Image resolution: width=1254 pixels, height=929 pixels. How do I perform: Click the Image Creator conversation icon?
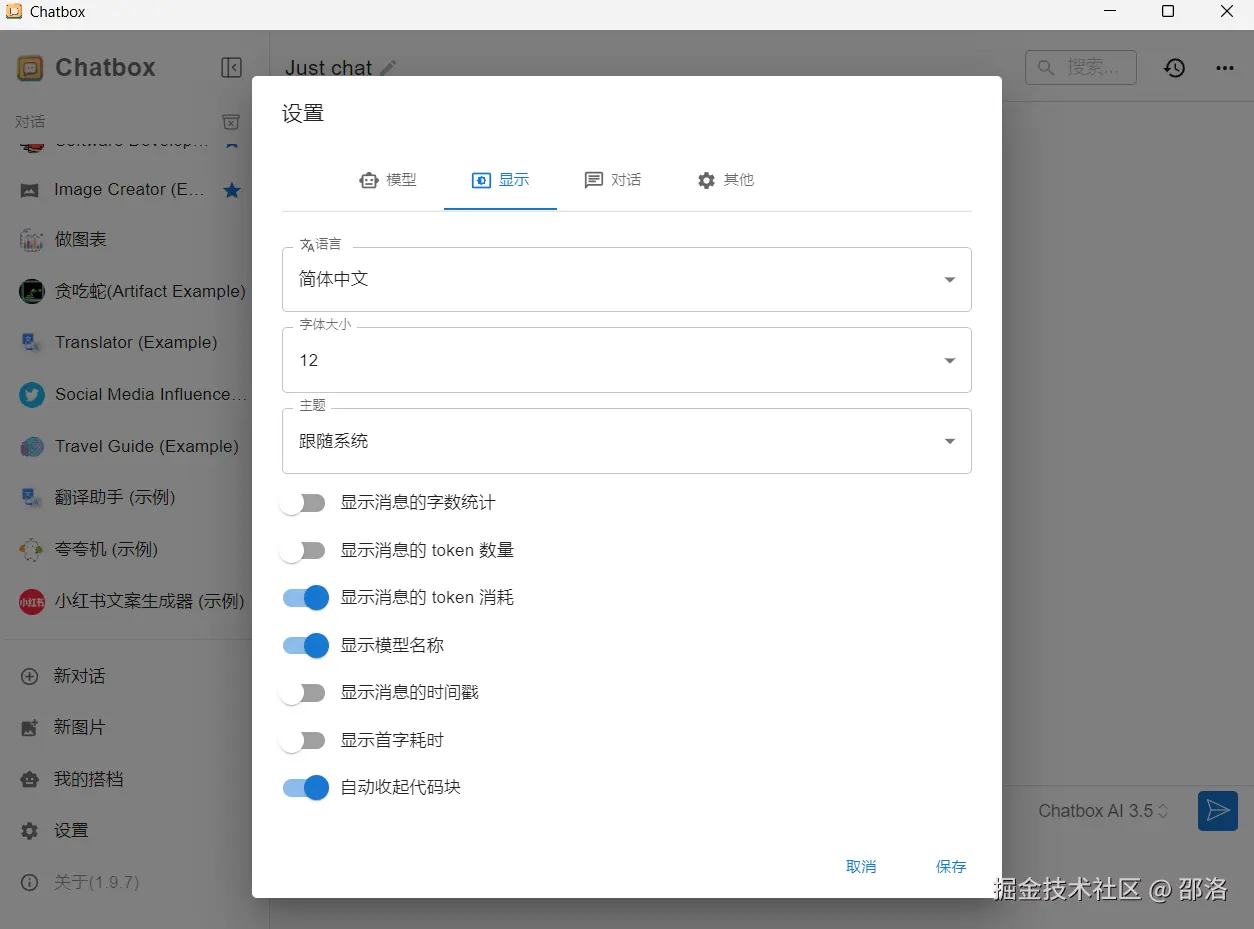31,190
